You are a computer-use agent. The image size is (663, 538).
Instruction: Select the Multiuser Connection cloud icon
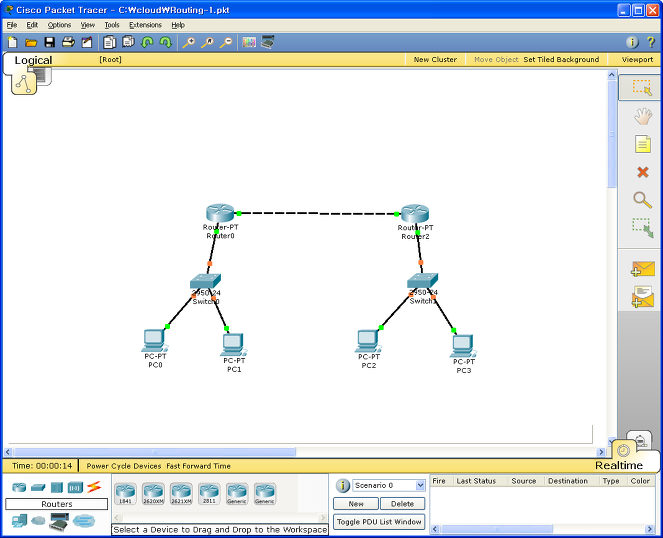pos(84,521)
